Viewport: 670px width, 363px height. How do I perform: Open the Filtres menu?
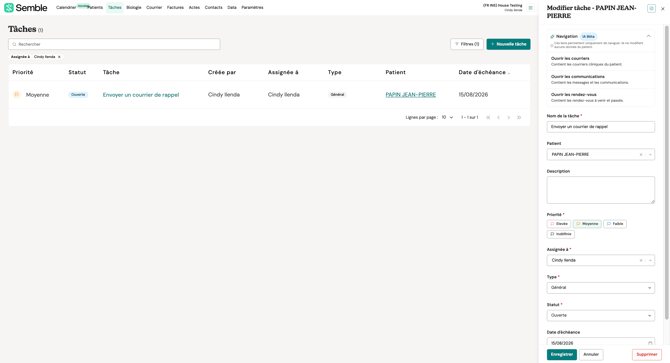[x=467, y=44]
